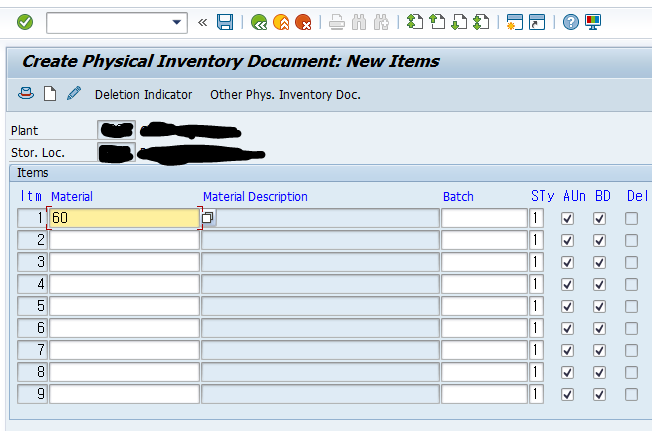Screen dimensions: 652x431
Task: Enable the Del checkbox in row 4
Action: pos(631,285)
